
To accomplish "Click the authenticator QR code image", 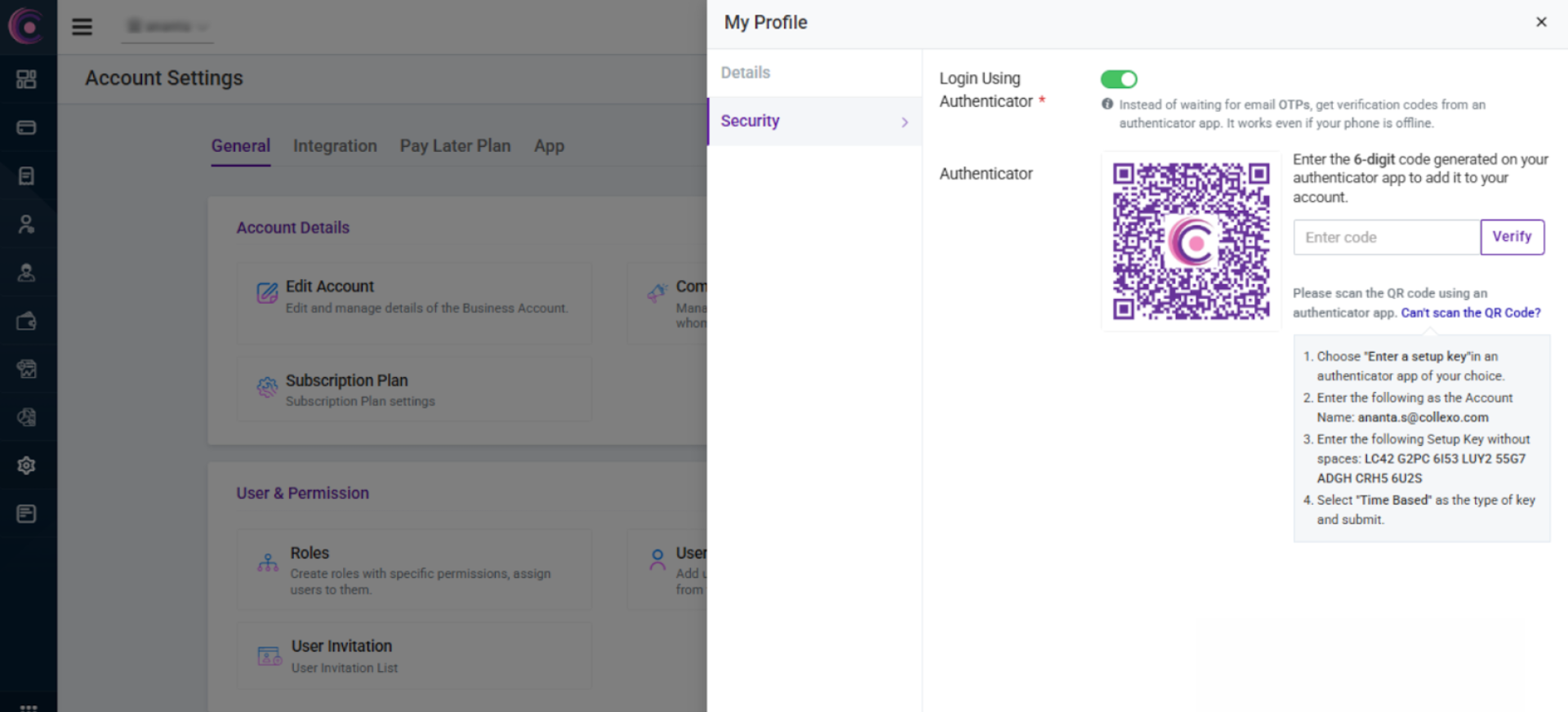I will click(1191, 241).
